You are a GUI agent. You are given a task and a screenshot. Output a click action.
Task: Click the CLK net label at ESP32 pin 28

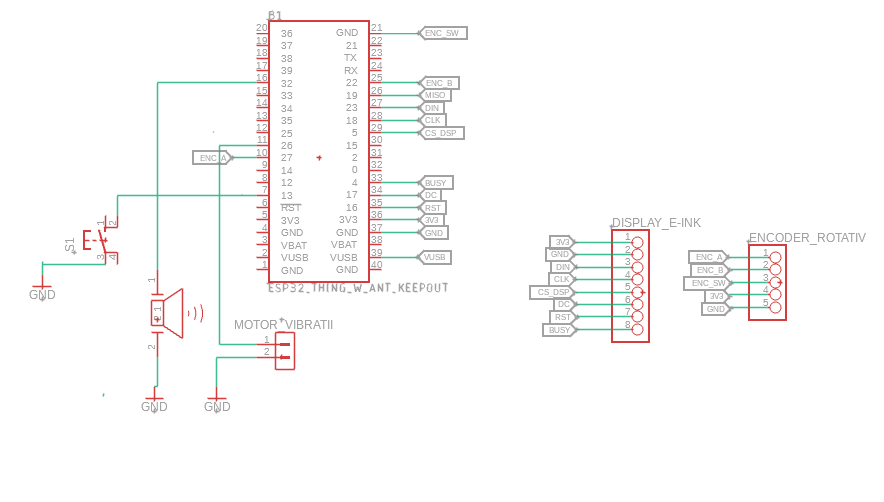pyautogui.click(x=432, y=120)
